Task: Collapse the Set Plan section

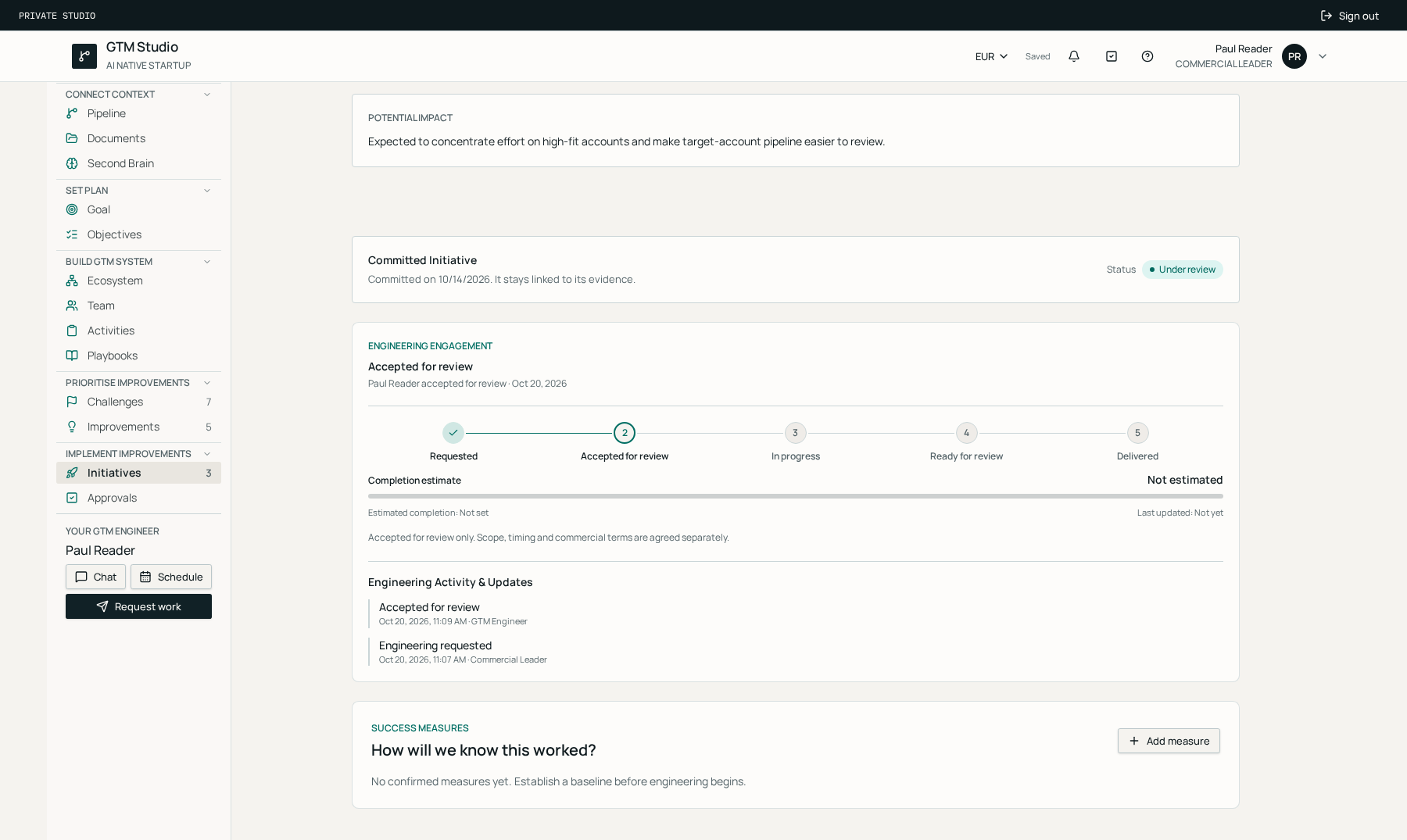Action: (x=207, y=191)
